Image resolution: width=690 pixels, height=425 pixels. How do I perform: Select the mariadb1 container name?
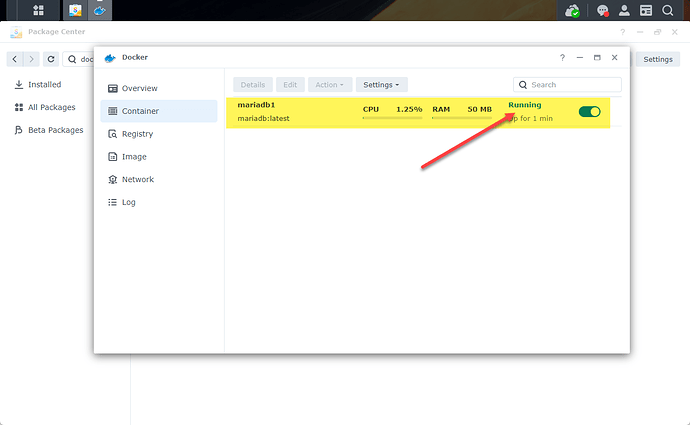256,105
